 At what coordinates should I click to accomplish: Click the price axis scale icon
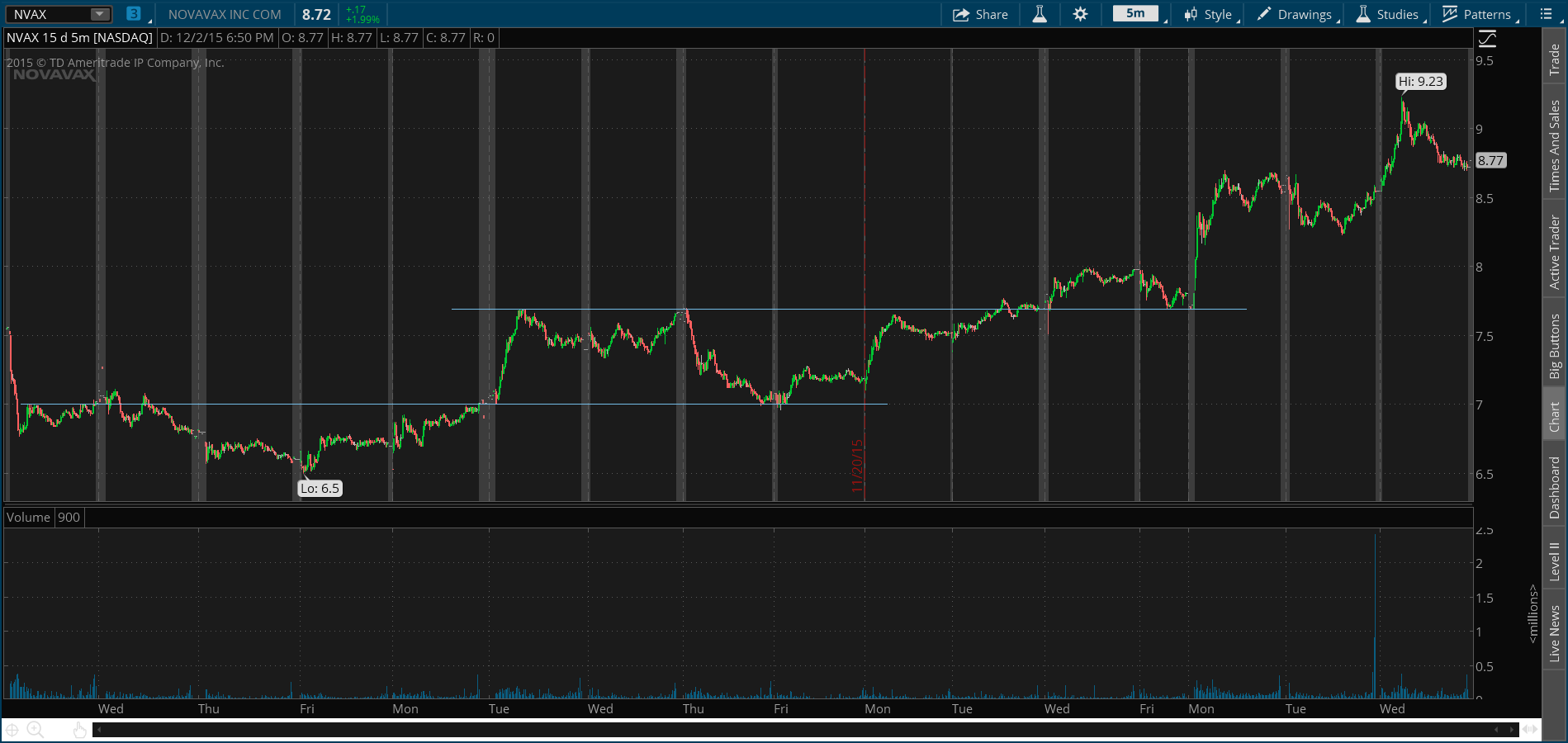point(1487,39)
